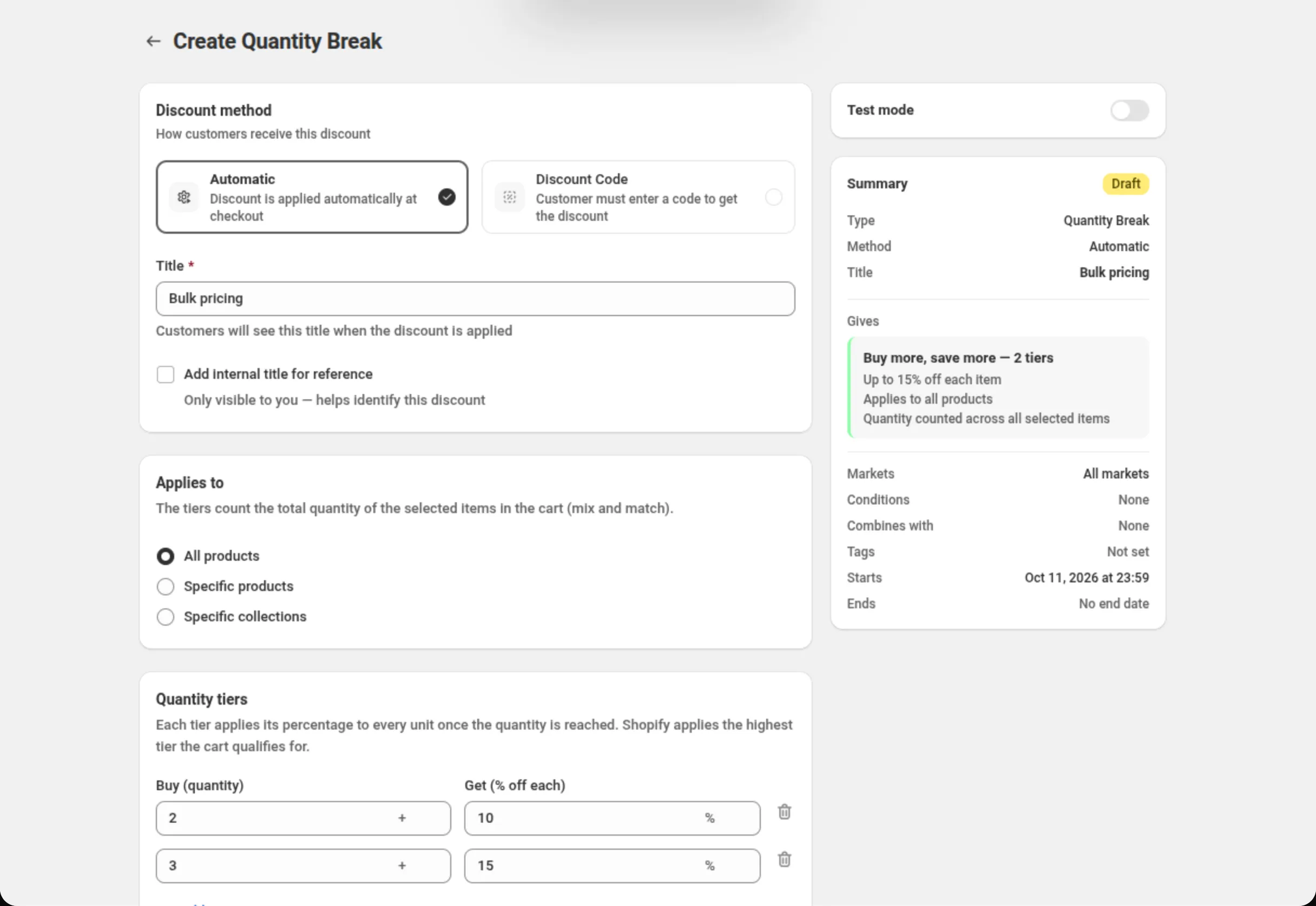Screen dimensions: 1316x906
Task: Click the percent off field showing 10
Action: 613,818
